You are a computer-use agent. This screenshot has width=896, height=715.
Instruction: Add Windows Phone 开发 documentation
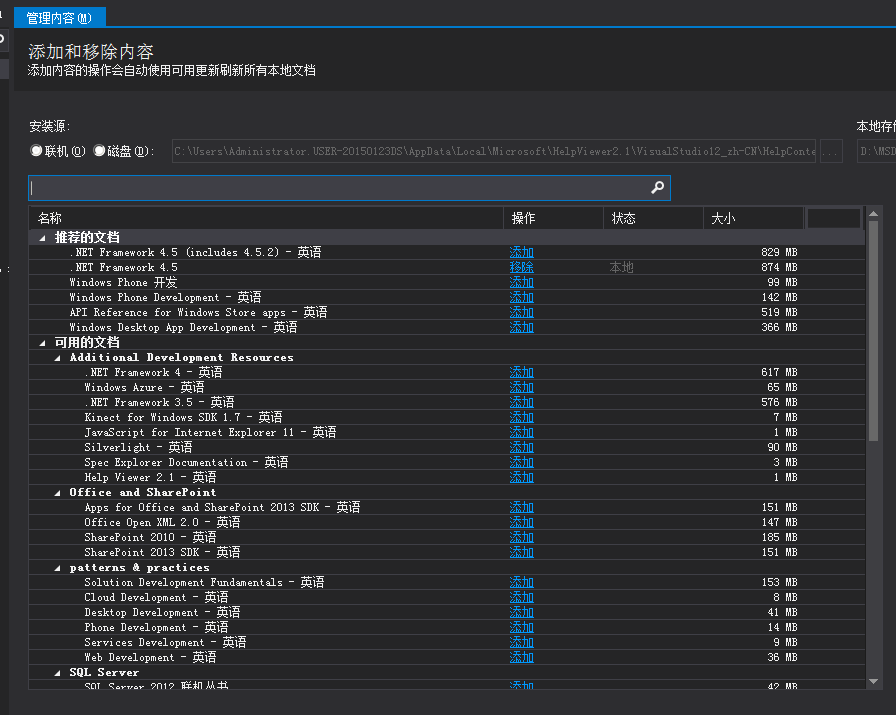[521, 282]
